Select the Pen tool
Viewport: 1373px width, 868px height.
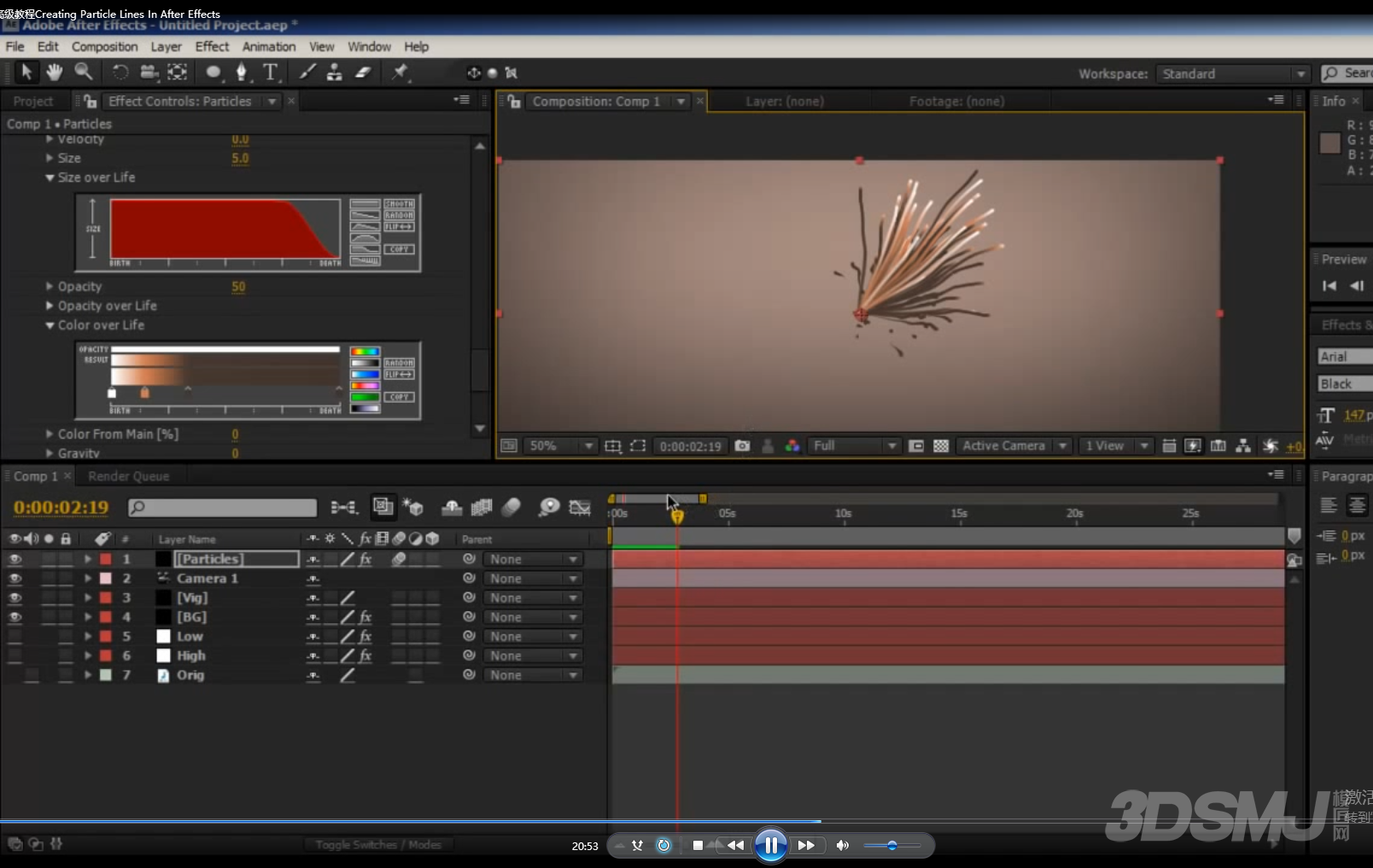point(242,73)
